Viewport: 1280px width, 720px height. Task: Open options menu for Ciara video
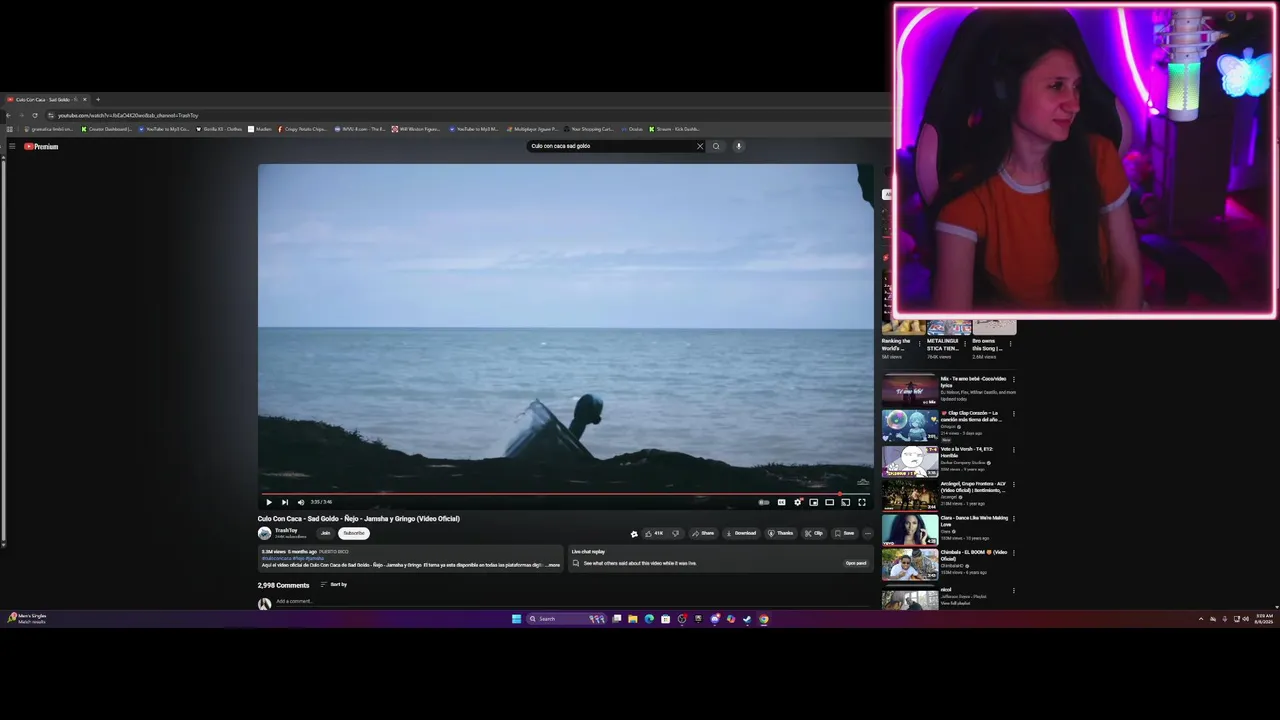[1013, 519]
